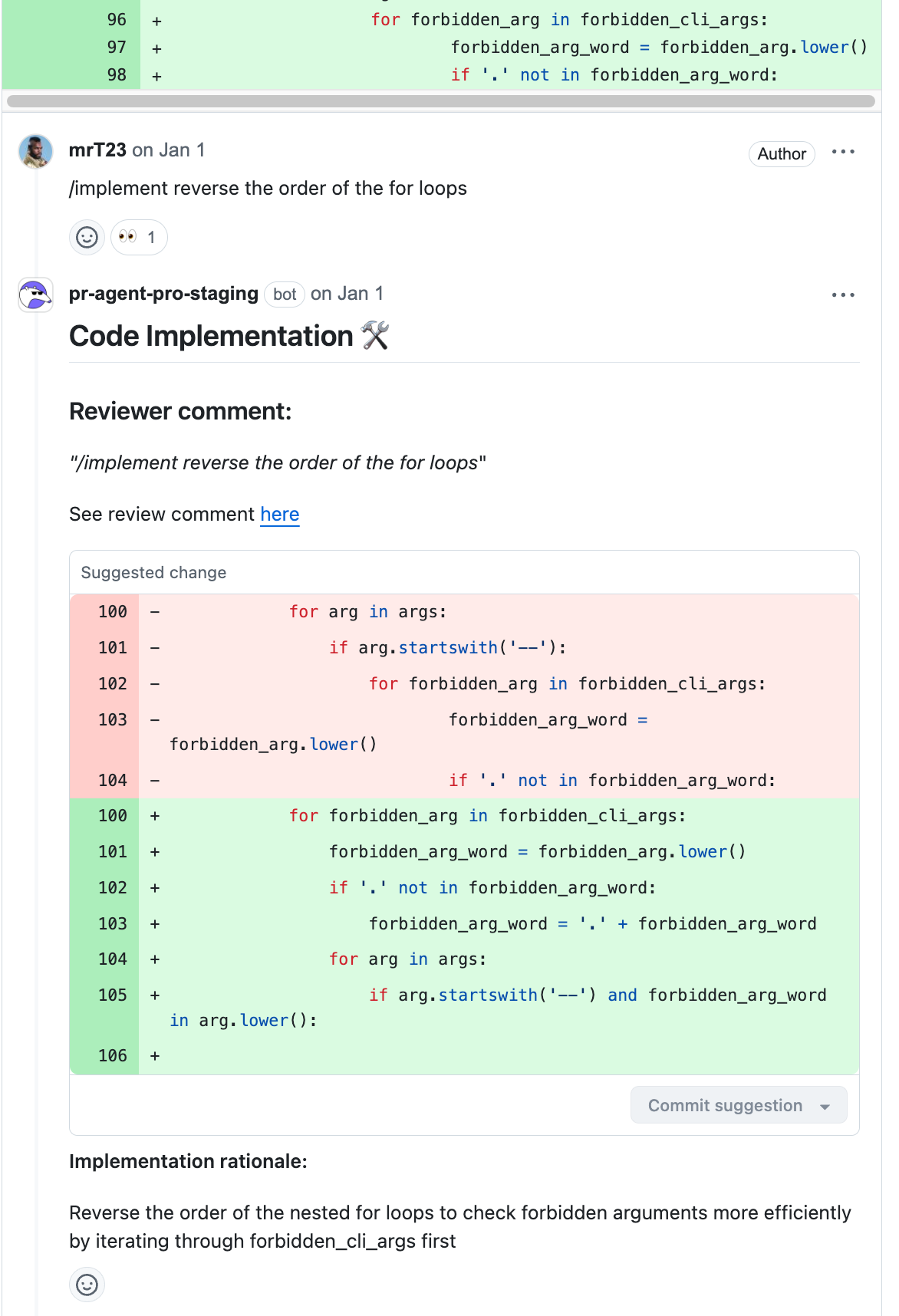The width and height of the screenshot is (899, 1316).
Task: Open options menu for bot comment
Action: click(x=843, y=295)
